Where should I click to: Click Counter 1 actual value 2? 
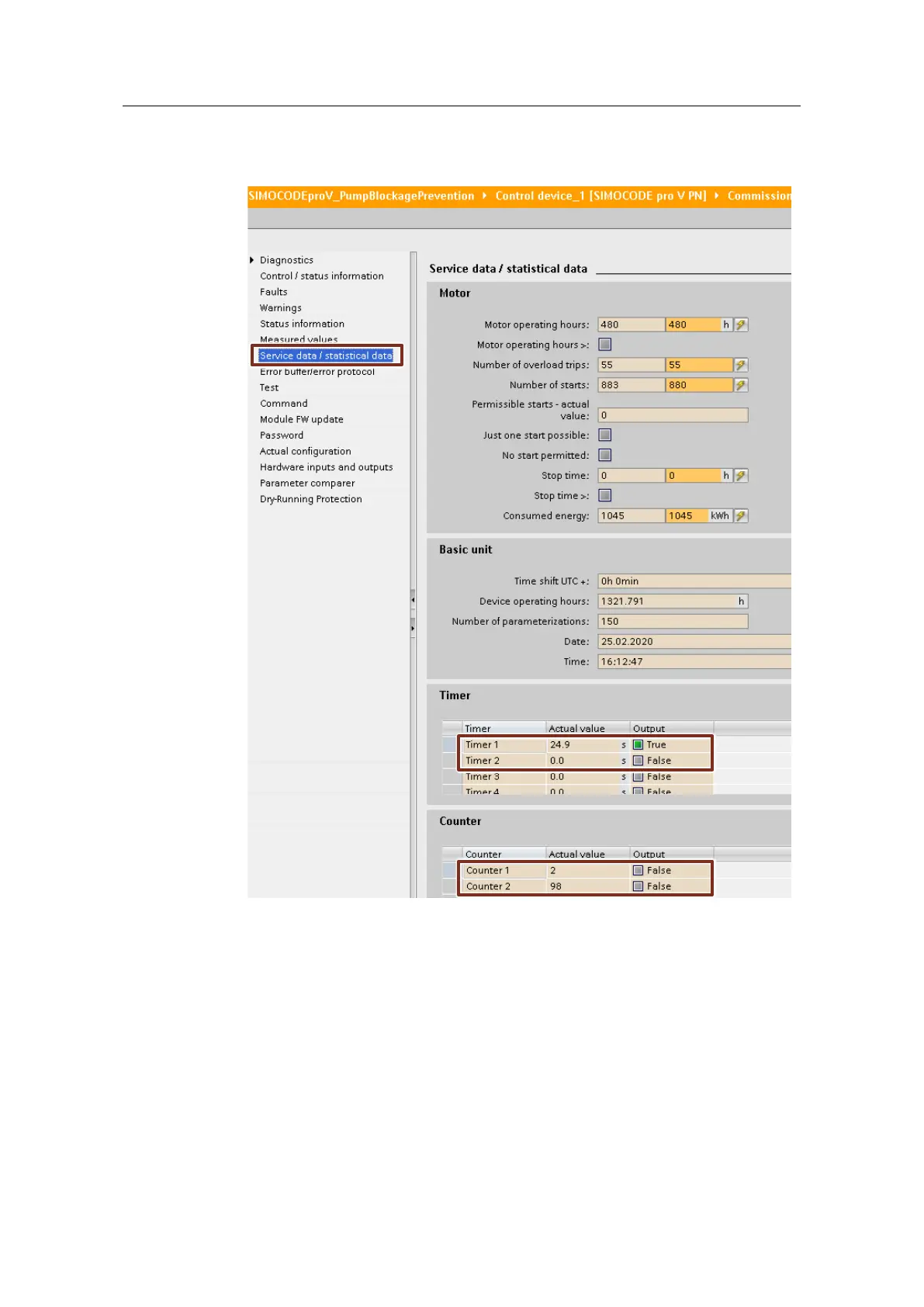[588, 871]
